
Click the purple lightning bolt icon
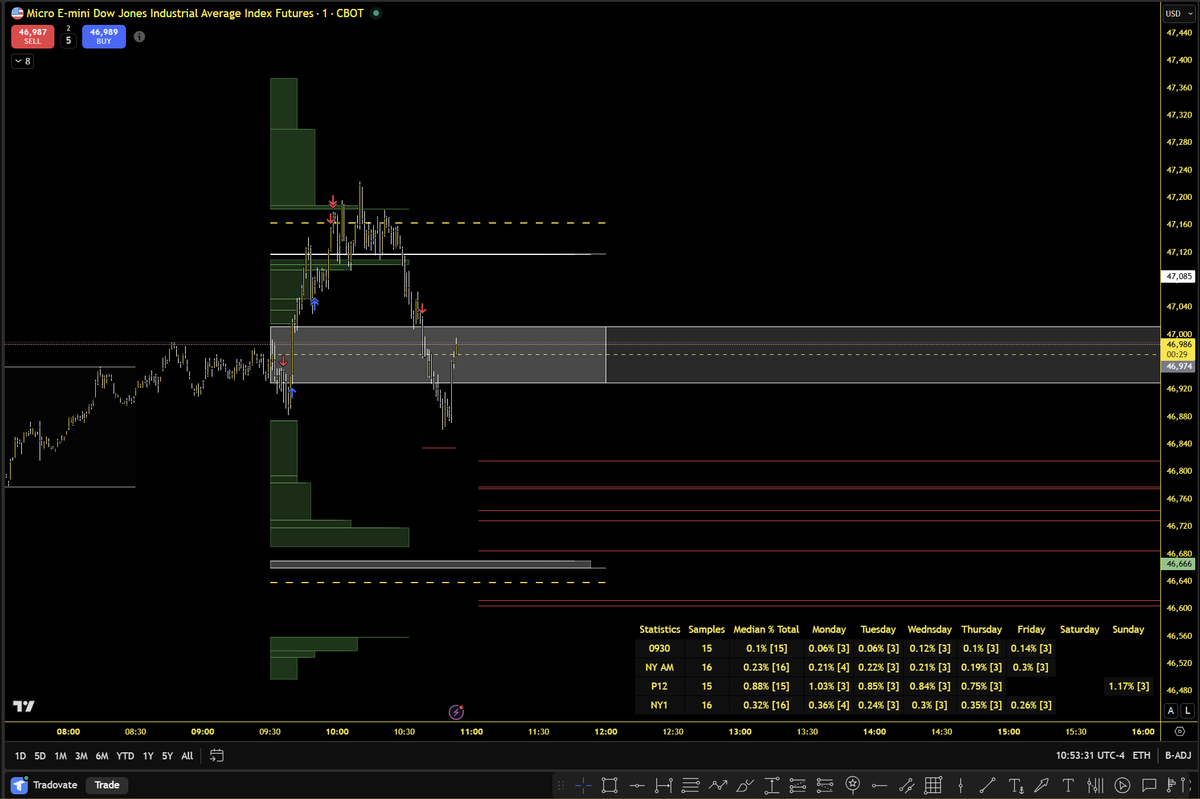456,712
